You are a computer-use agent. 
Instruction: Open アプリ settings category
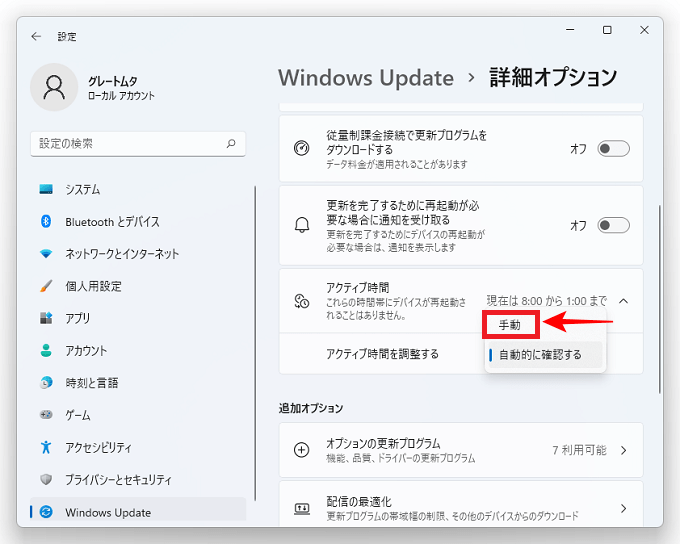(x=138, y=318)
